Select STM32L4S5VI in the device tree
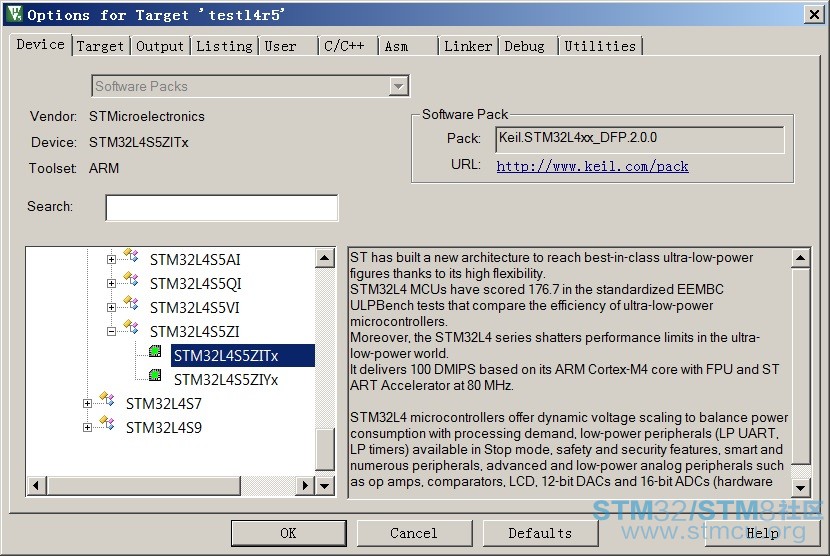The image size is (830, 556). coord(195,308)
